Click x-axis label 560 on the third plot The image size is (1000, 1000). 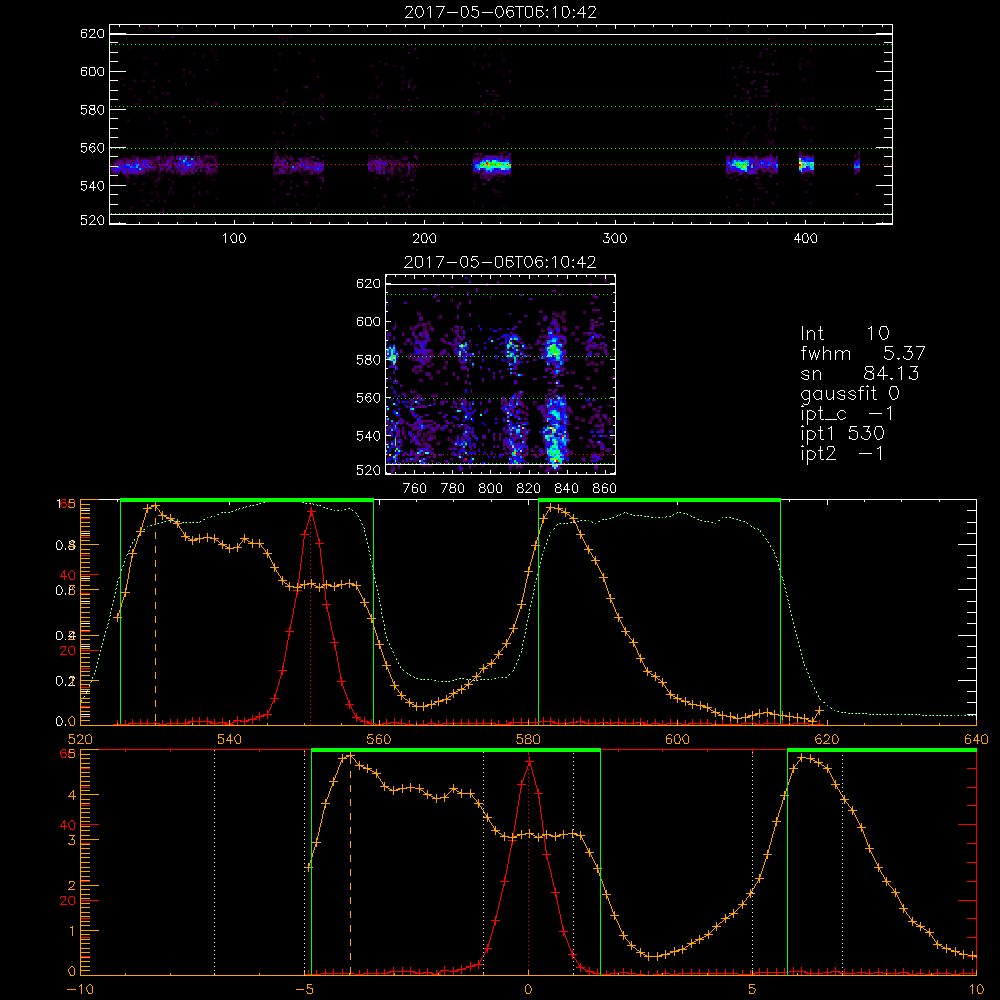point(379,739)
